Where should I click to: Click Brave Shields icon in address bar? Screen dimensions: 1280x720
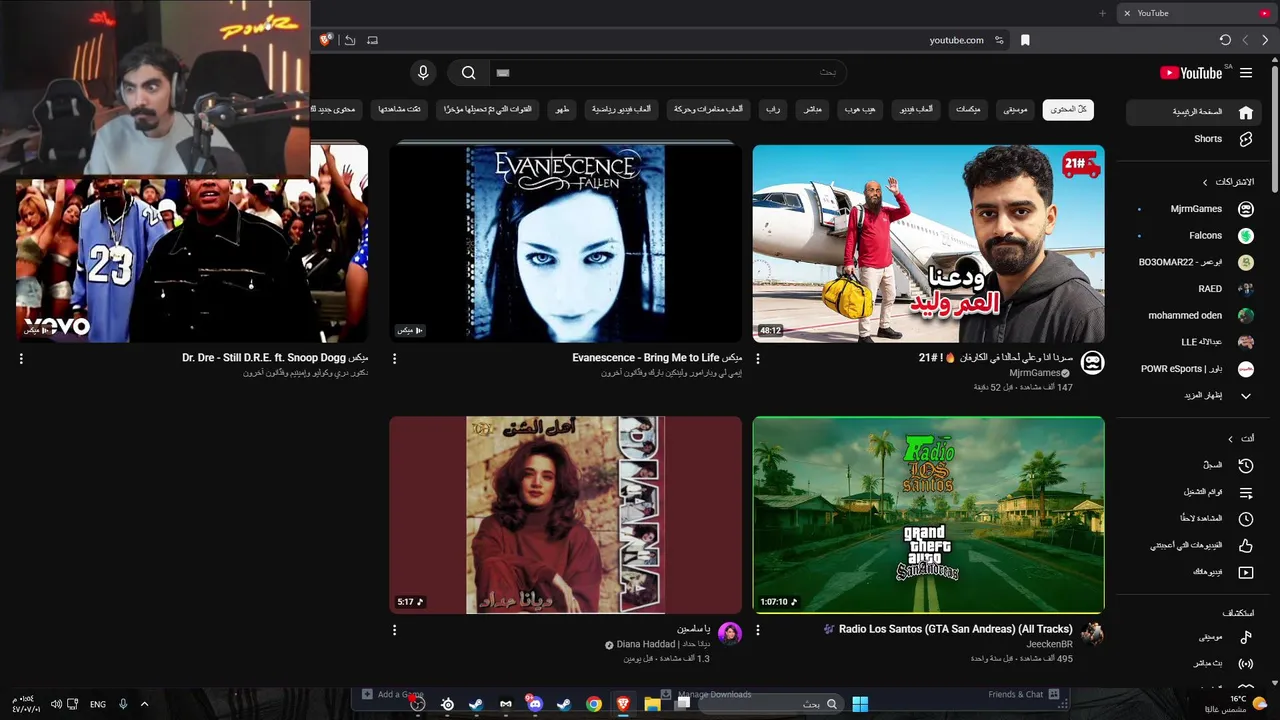tap(326, 40)
